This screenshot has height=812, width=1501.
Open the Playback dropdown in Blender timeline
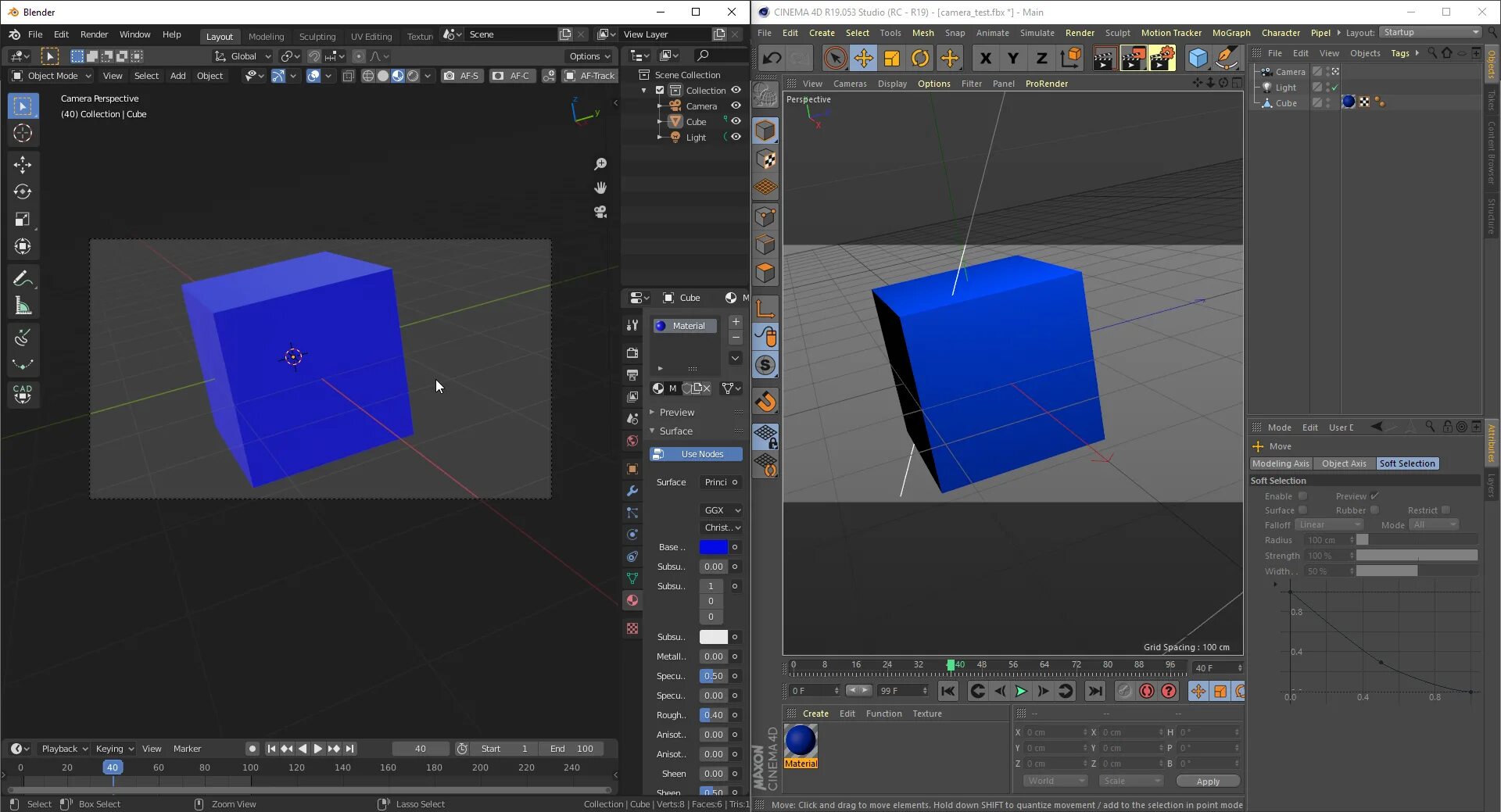click(64, 749)
